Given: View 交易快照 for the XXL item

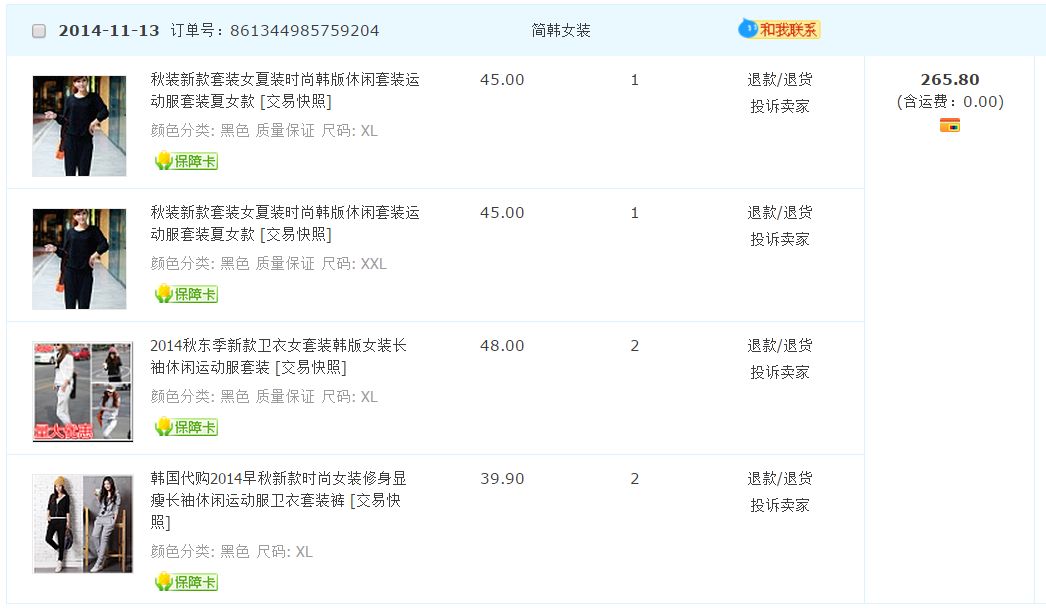Looking at the screenshot, I should point(295,235).
